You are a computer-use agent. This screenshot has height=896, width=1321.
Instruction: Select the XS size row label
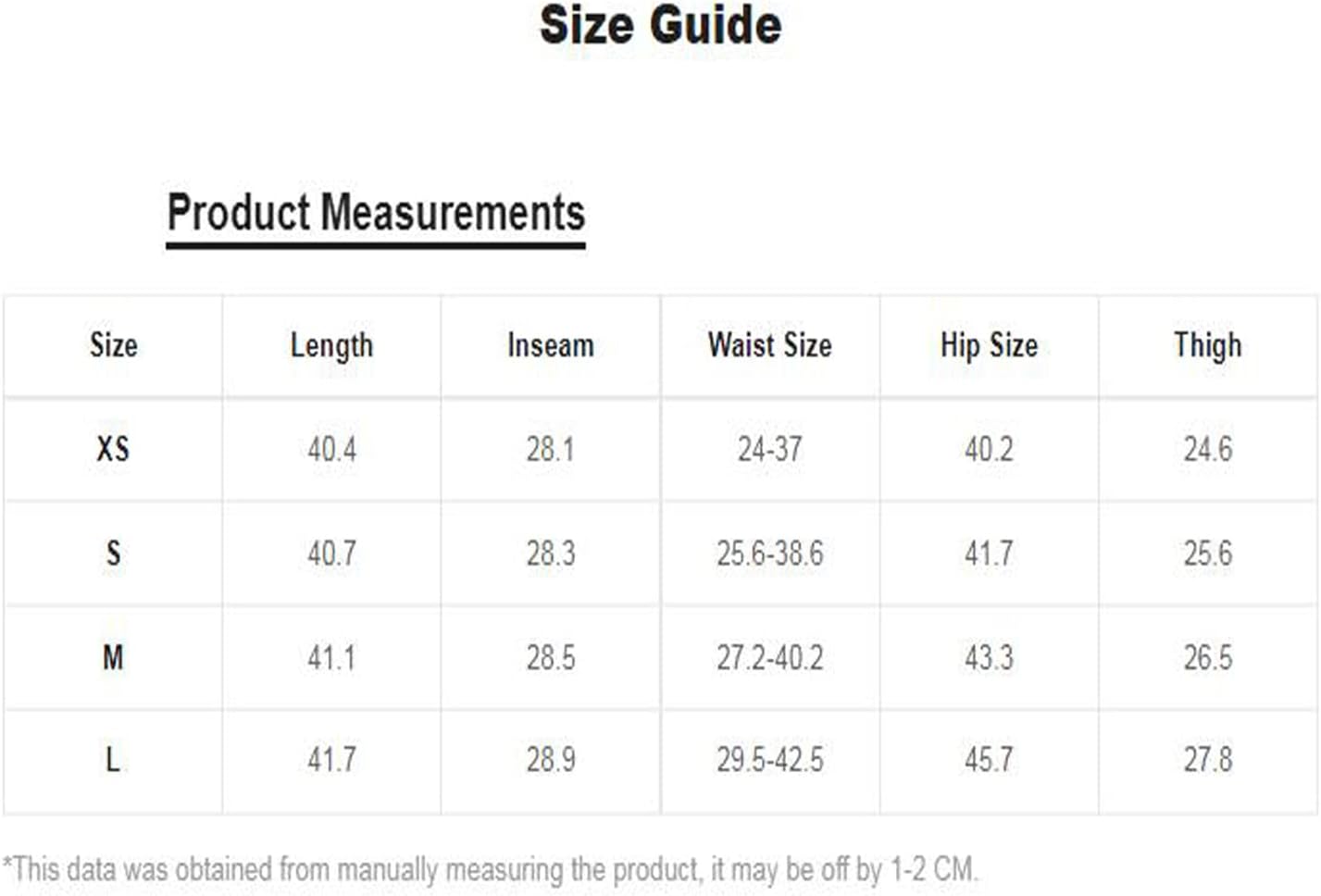[113, 449]
